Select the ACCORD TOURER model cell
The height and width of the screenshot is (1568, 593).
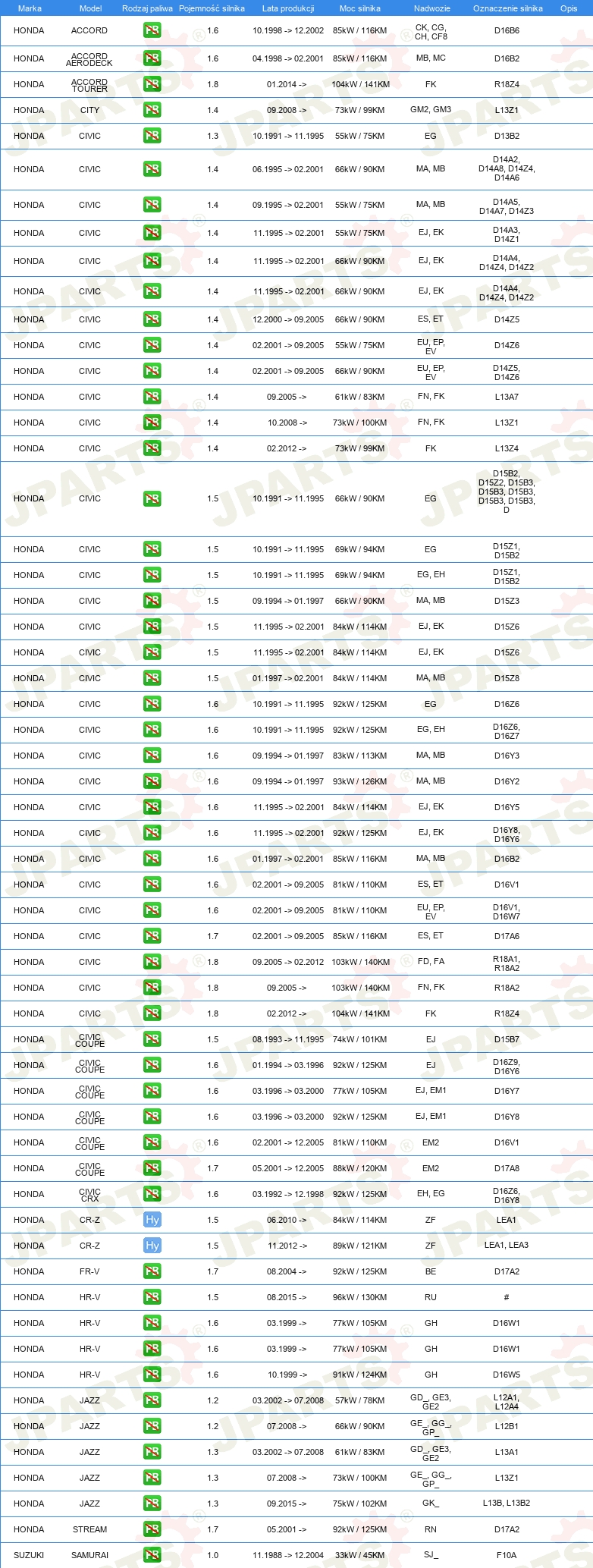89,85
